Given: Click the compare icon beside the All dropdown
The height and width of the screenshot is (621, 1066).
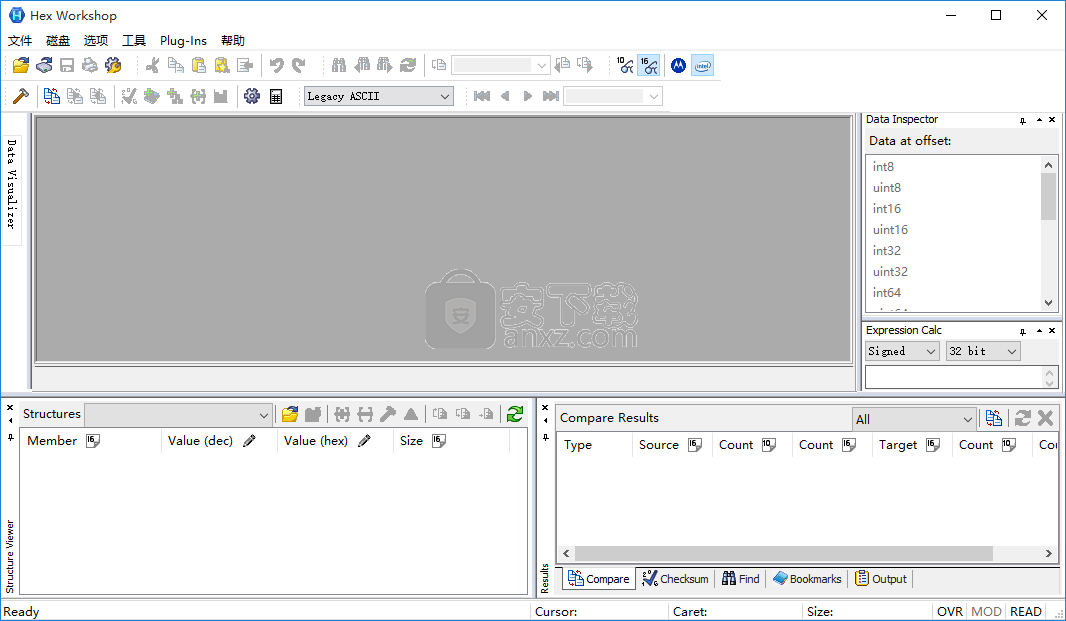Looking at the screenshot, I should click(993, 418).
